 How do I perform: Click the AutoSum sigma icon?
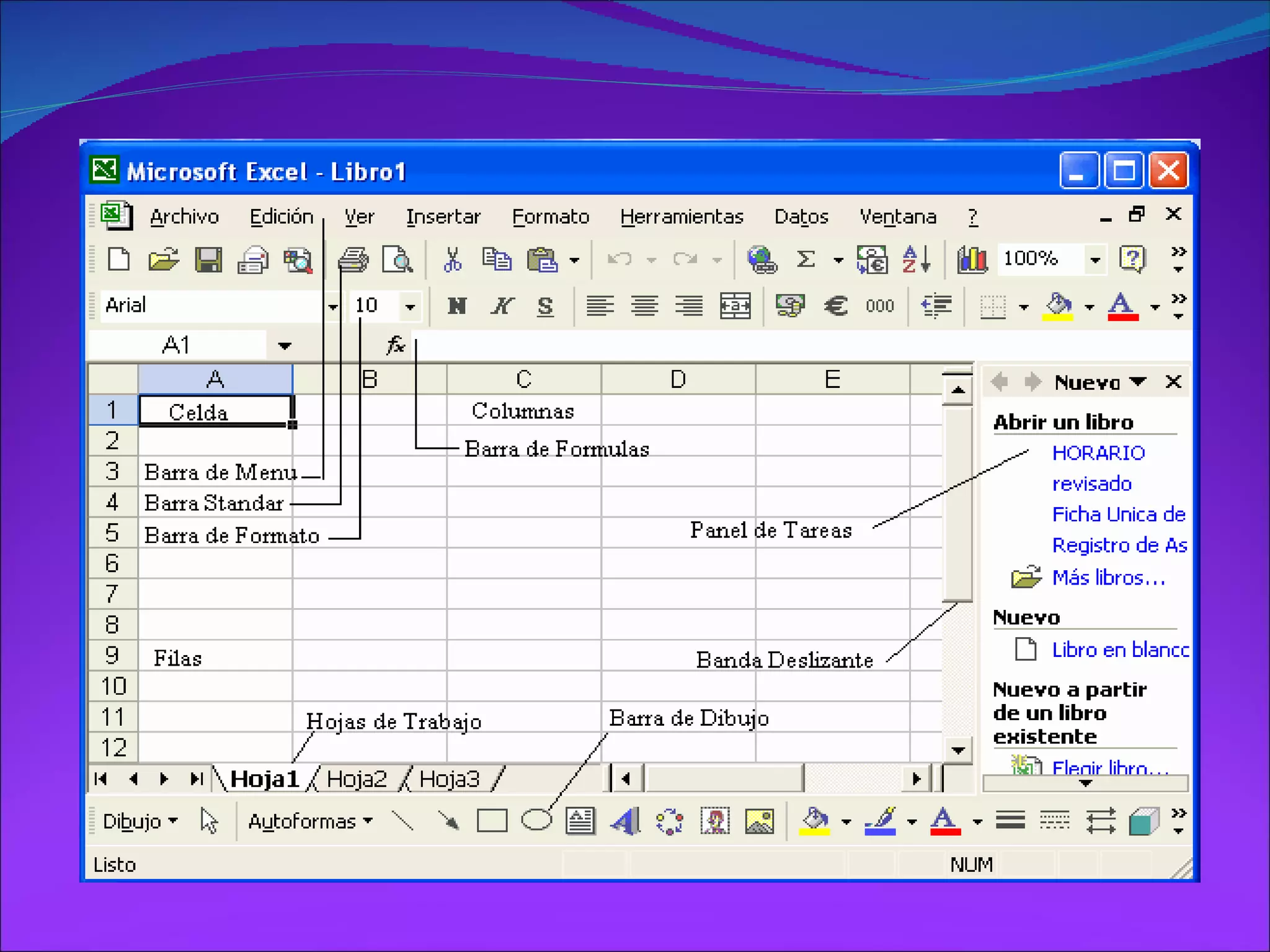[806, 259]
